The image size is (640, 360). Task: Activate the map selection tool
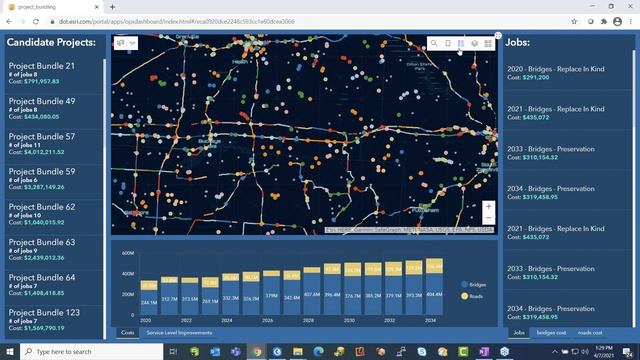[x=121, y=43]
